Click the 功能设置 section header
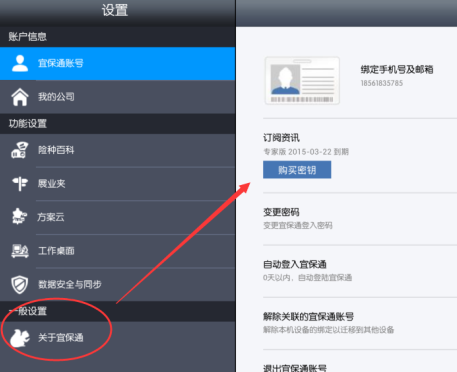457x372 pixels. 27,124
